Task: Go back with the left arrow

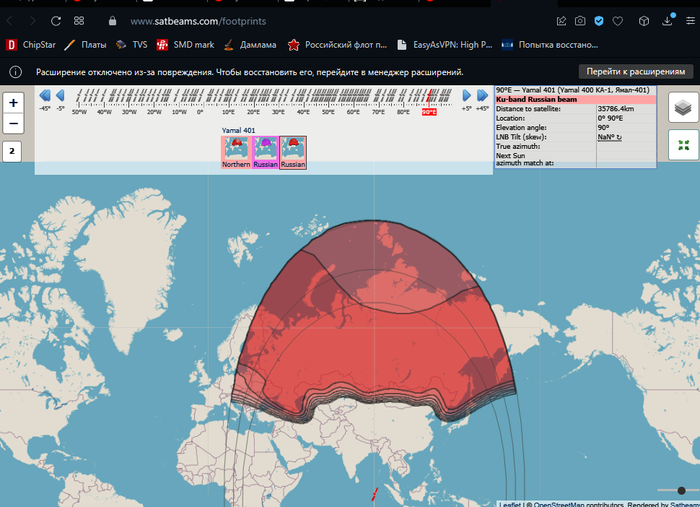Action: tap(10, 21)
